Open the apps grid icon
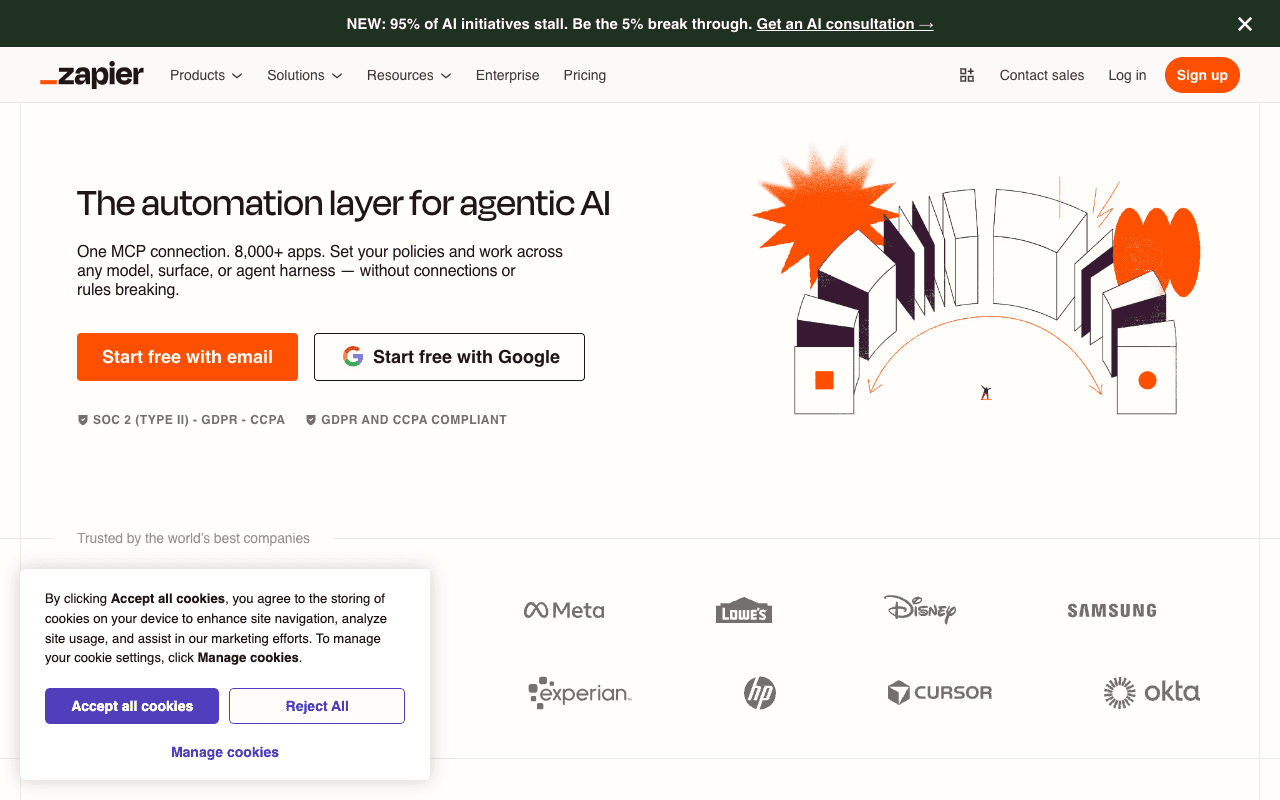 (x=967, y=75)
